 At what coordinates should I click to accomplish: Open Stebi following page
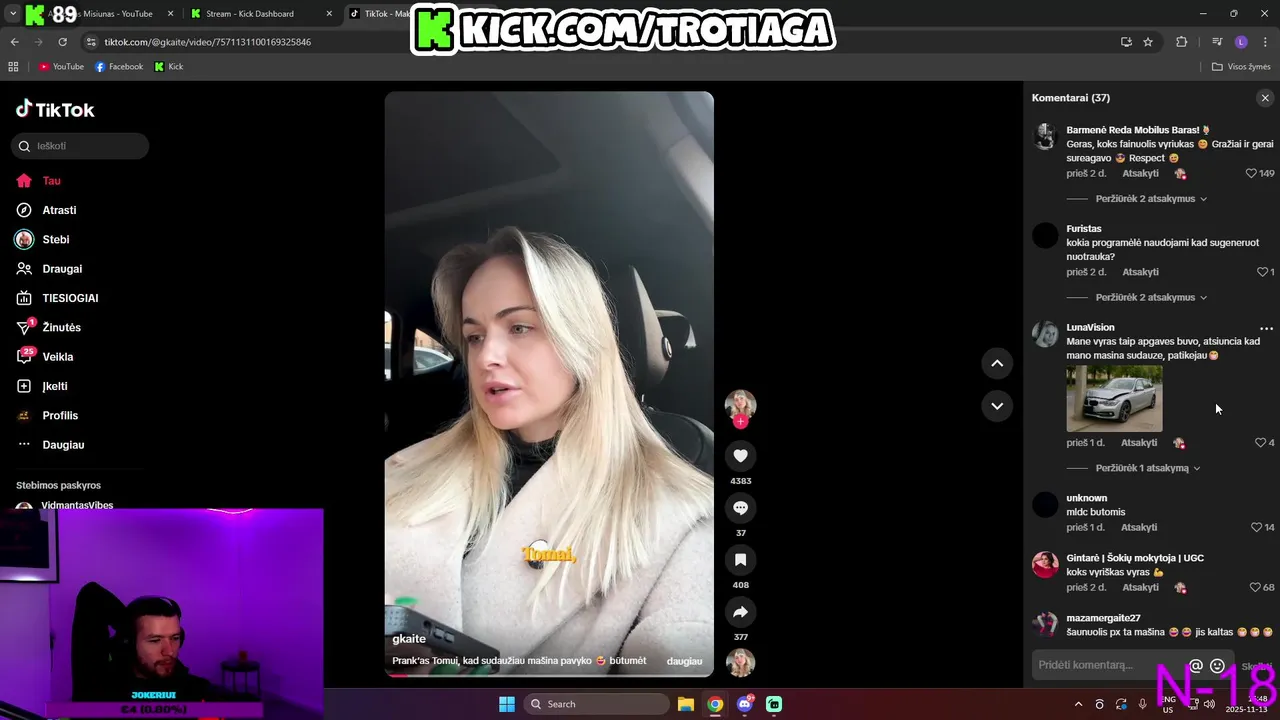click(x=55, y=240)
